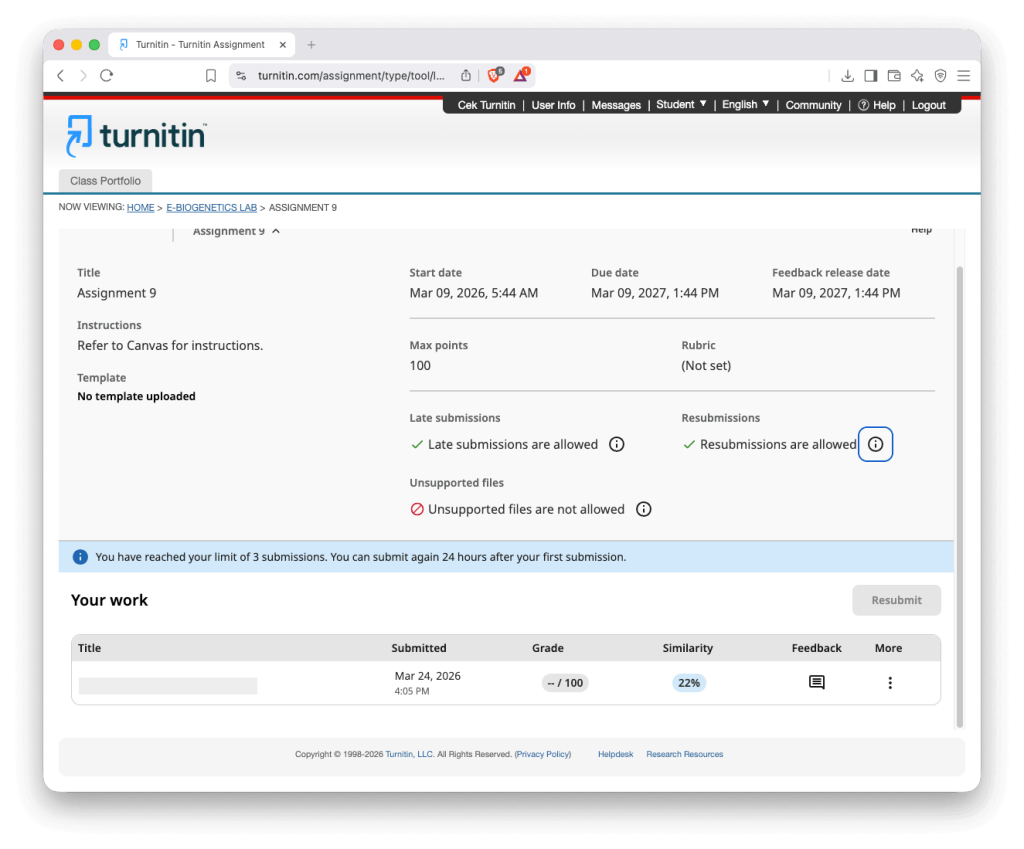Open site settings icon in address bar
The image size is (1024, 849).
[241, 76]
